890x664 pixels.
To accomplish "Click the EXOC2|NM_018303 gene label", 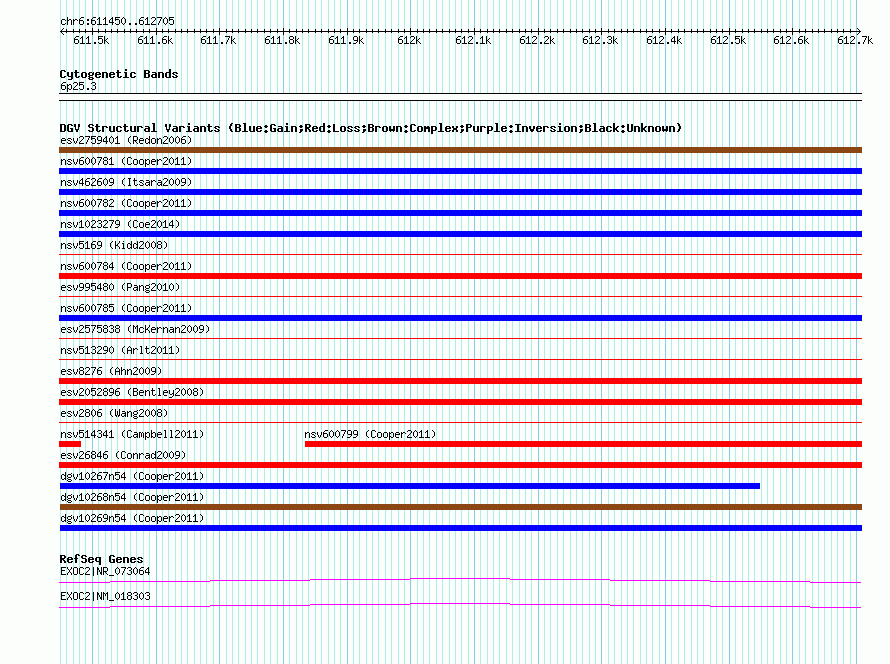I will 105,596.
